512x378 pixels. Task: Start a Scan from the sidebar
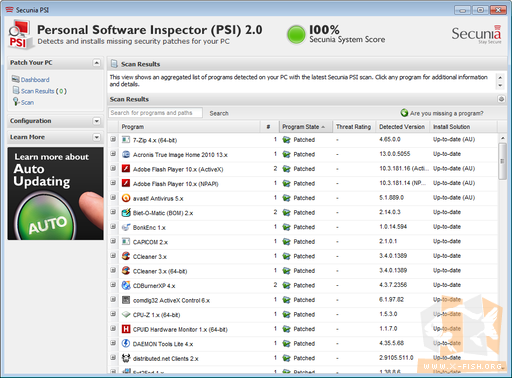27,102
